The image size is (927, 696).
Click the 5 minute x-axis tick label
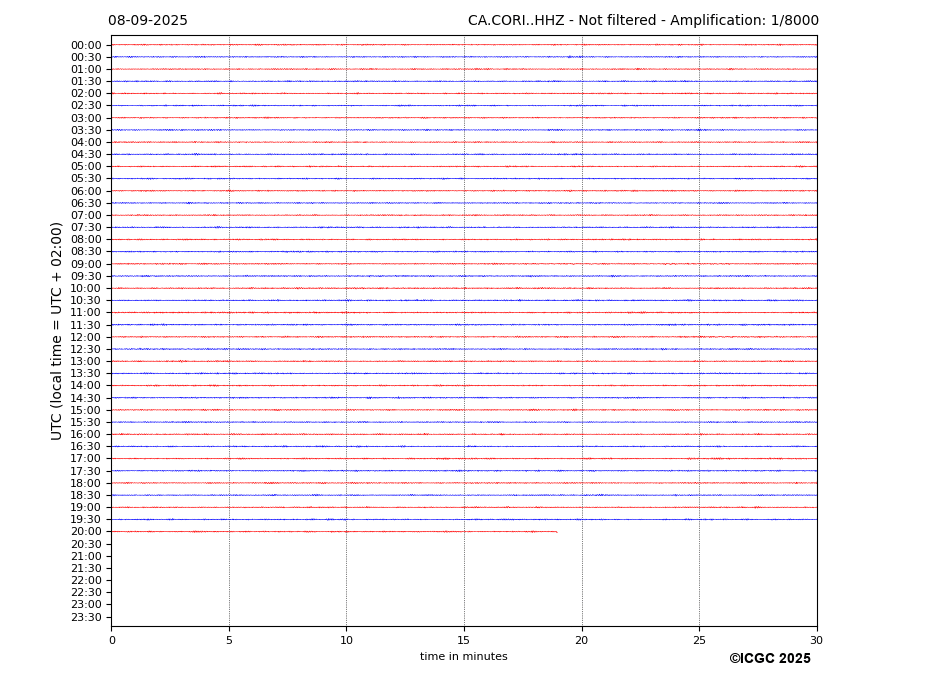click(x=229, y=640)
